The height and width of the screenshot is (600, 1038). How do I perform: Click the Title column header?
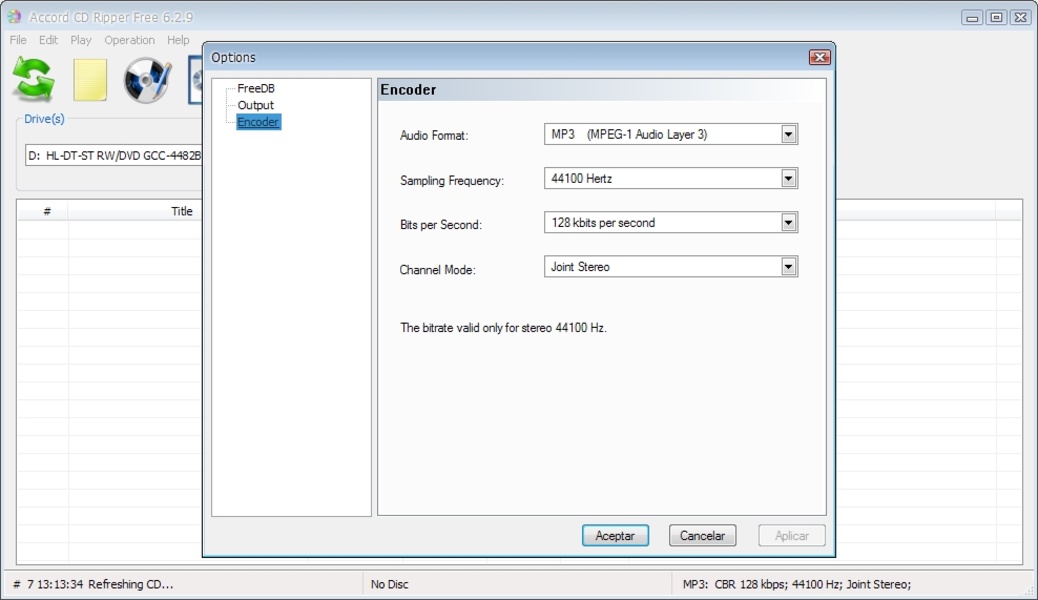point(181,211)
